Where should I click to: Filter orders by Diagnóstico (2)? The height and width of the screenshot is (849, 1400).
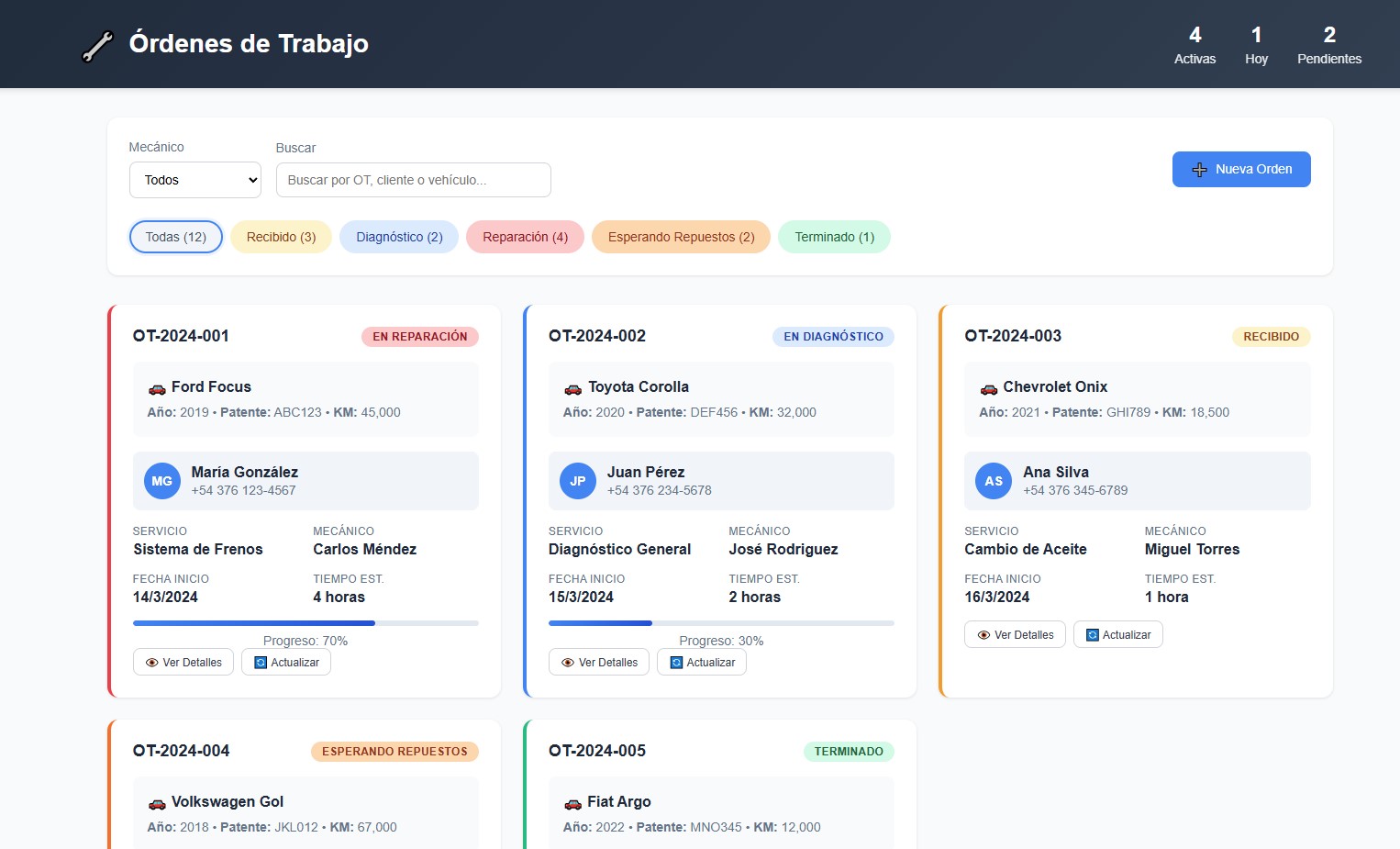click(399, 237)
